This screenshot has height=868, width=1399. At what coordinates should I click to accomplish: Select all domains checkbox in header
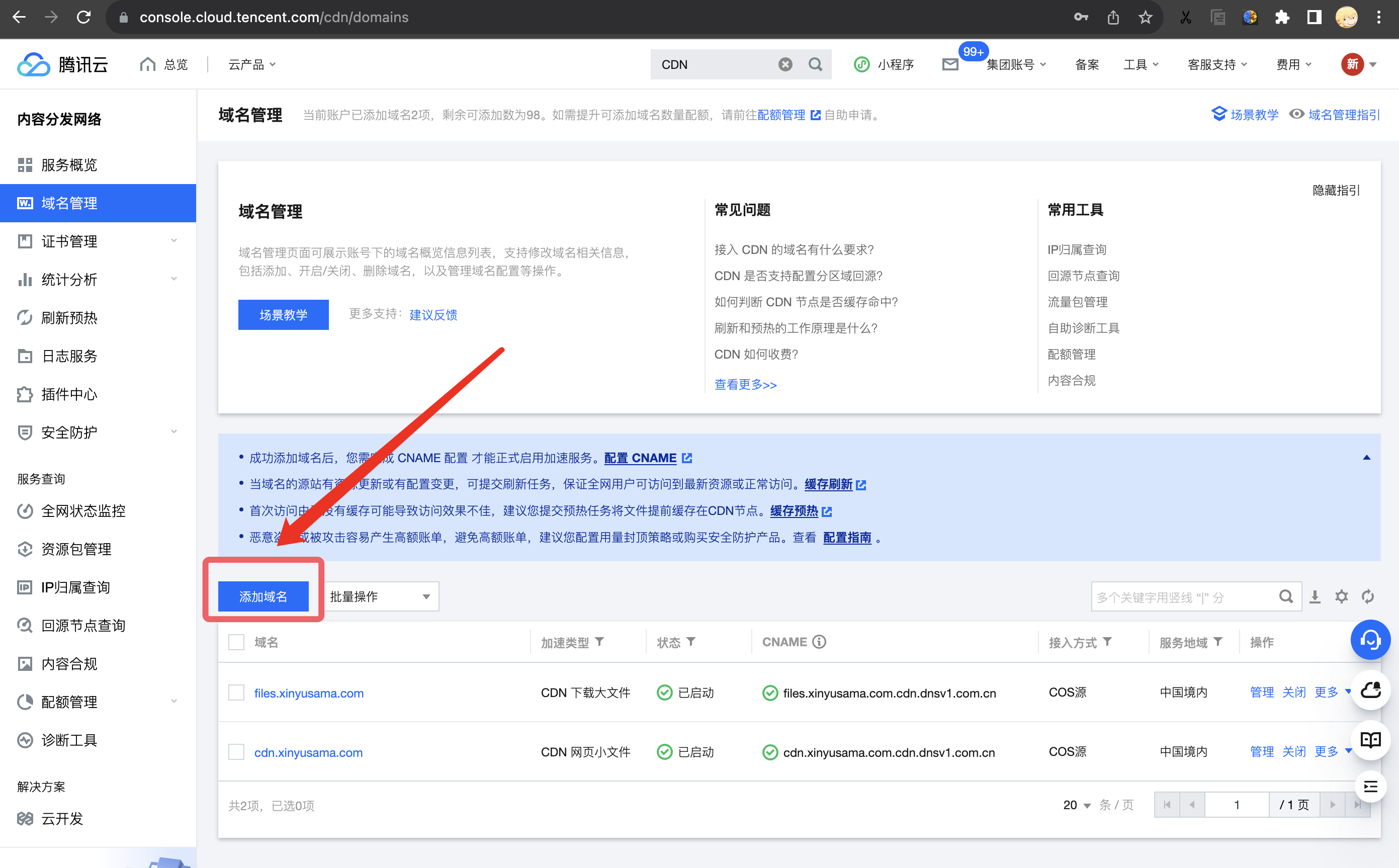[x=236, y=642]
